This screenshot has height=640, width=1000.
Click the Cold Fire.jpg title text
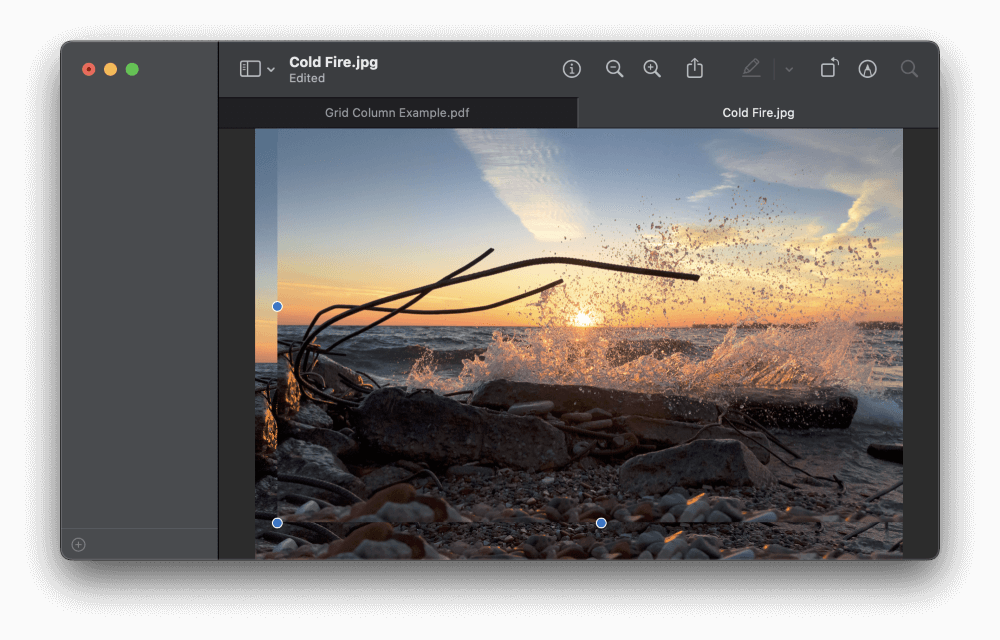[333, 61]
